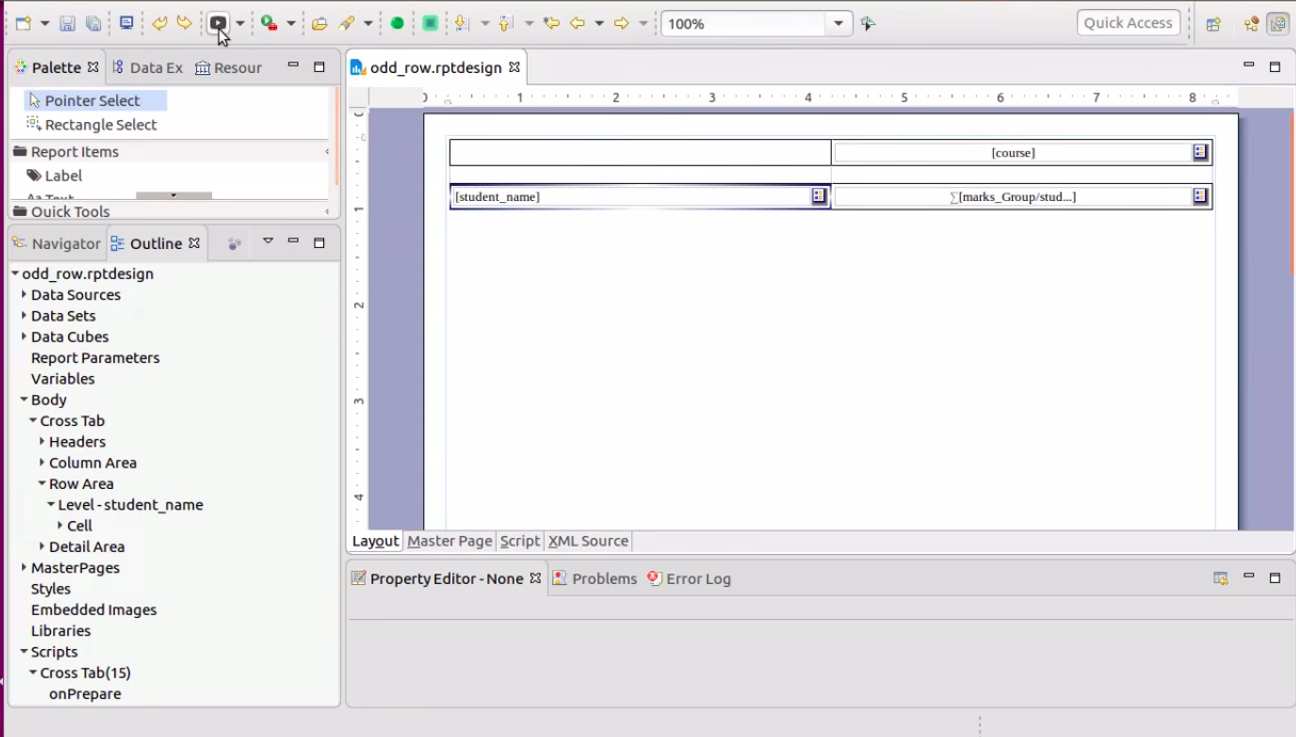Collapse the Row Area tree node
Screen dimensions: 1296x737
click(42, 484)
